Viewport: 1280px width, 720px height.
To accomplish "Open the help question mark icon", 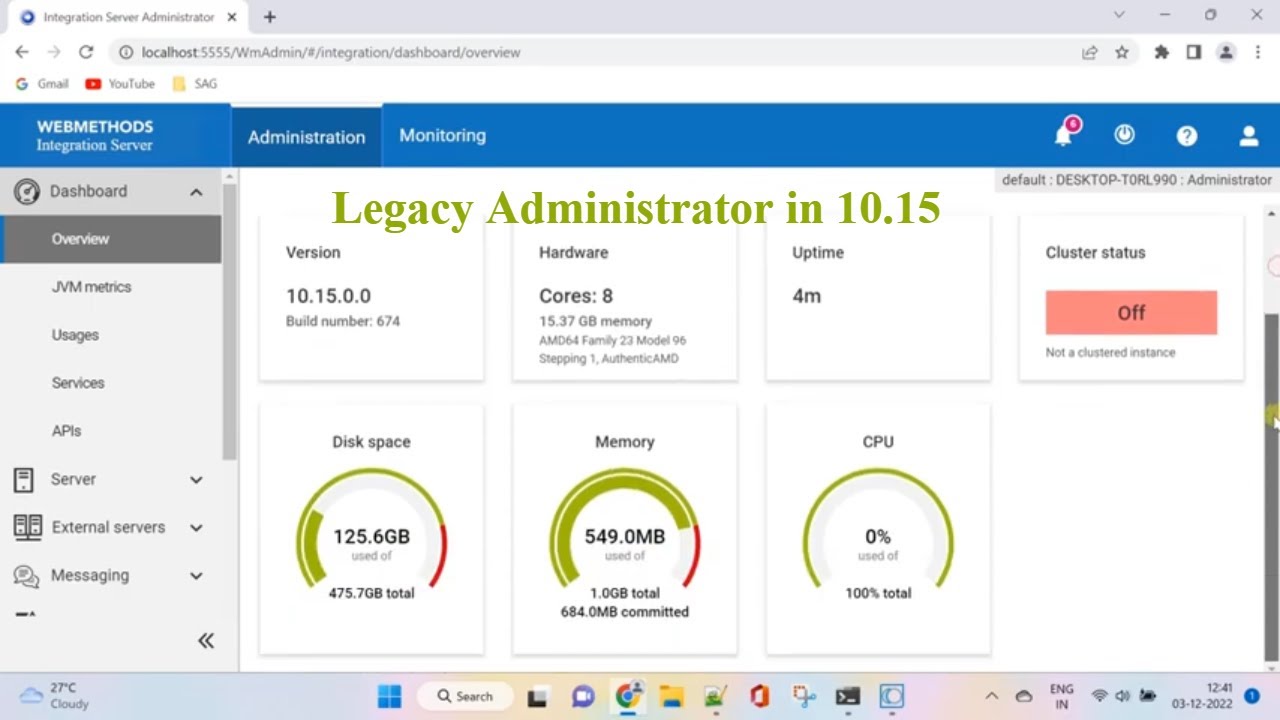I will pyautogui.click(x=1187, y=136).
